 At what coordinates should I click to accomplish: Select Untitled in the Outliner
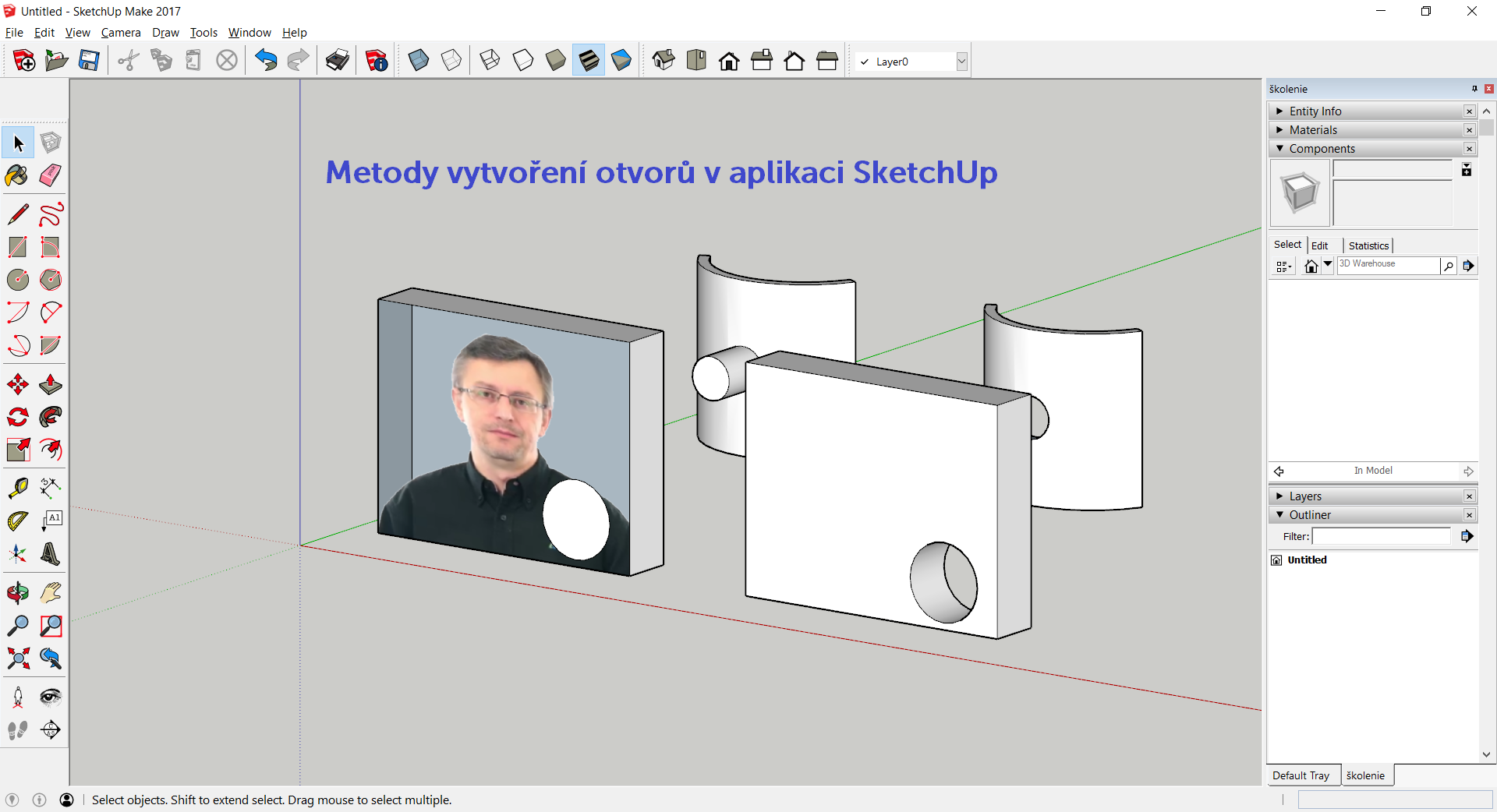(1307, 560)
